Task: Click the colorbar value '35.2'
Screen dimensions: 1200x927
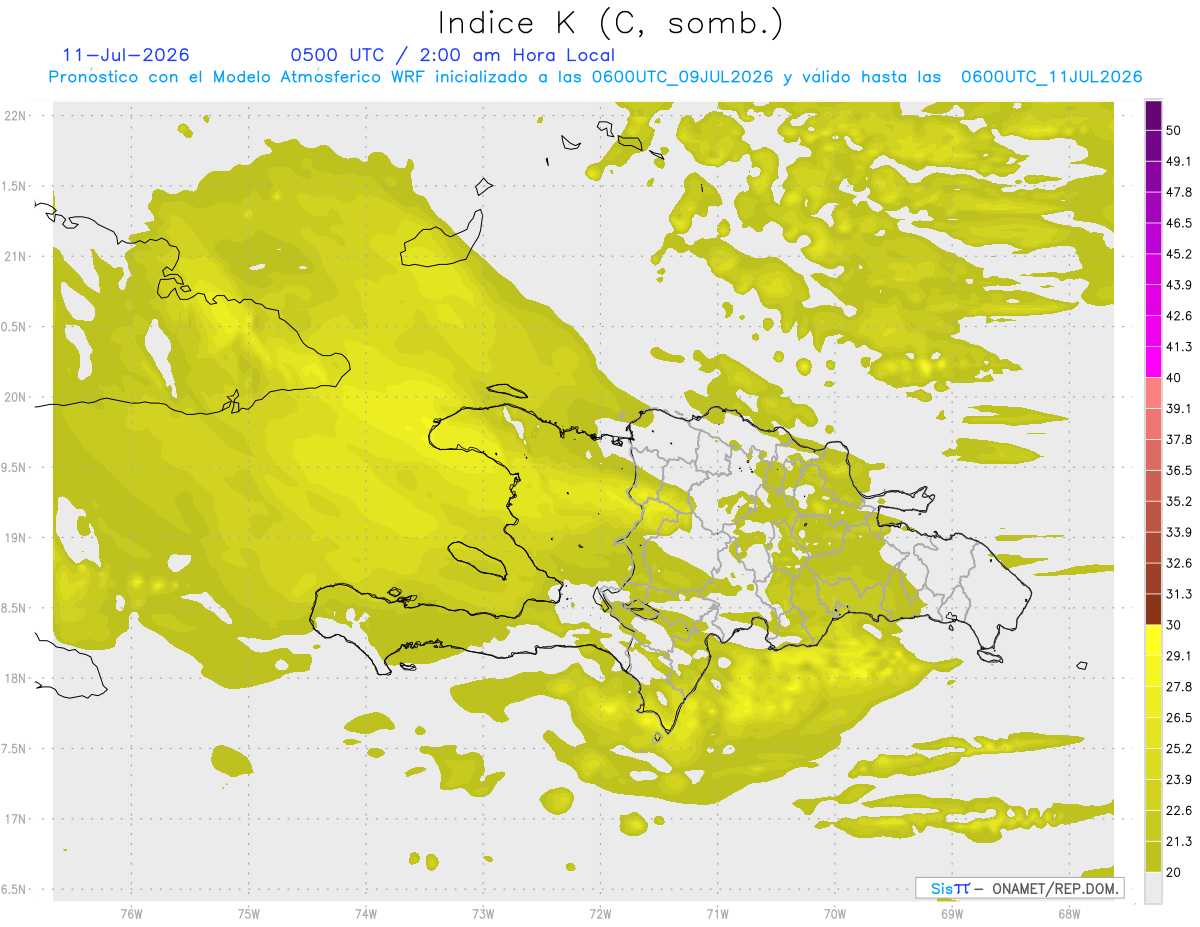Action: (x=1179, y=501)
